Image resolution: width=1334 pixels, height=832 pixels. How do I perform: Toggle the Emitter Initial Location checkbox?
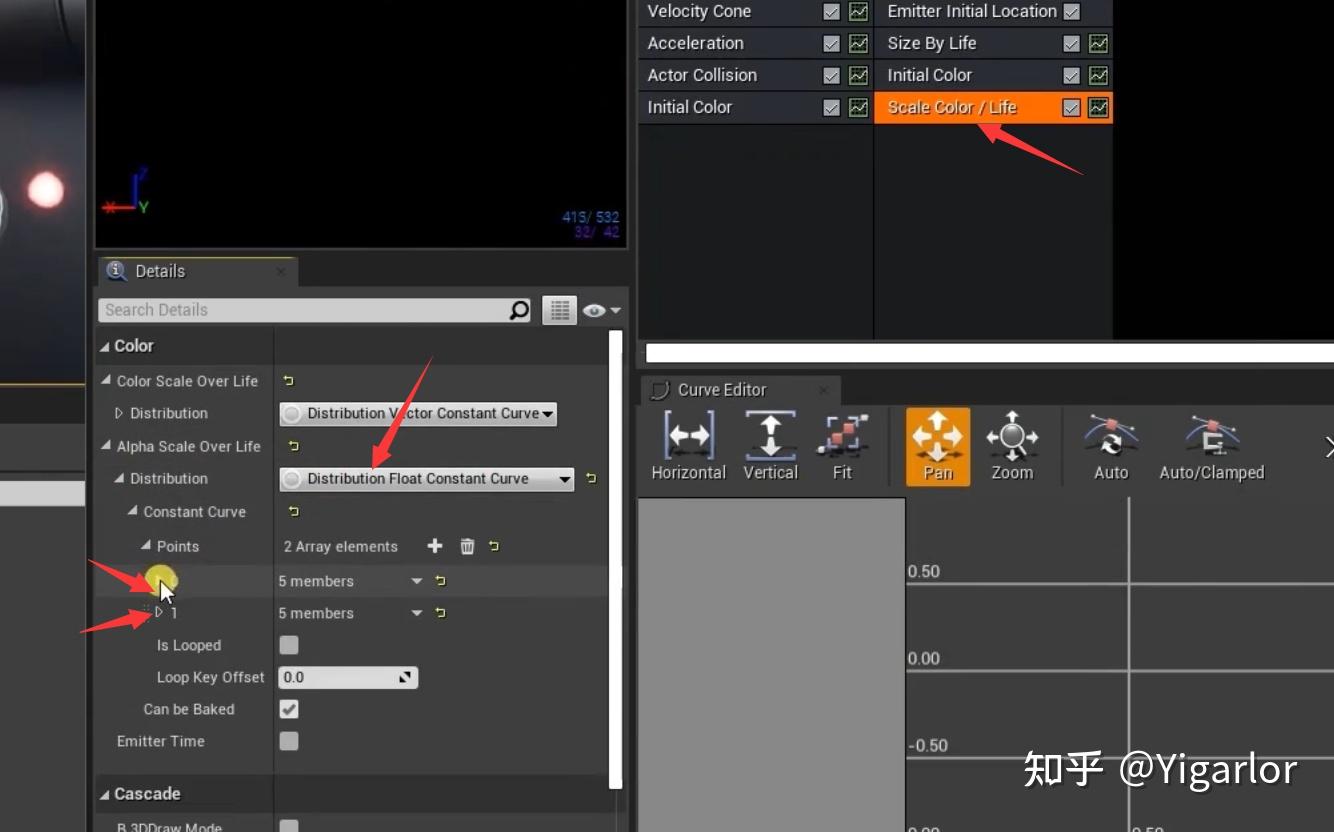pyautogui.click(x=1071, y=12)
